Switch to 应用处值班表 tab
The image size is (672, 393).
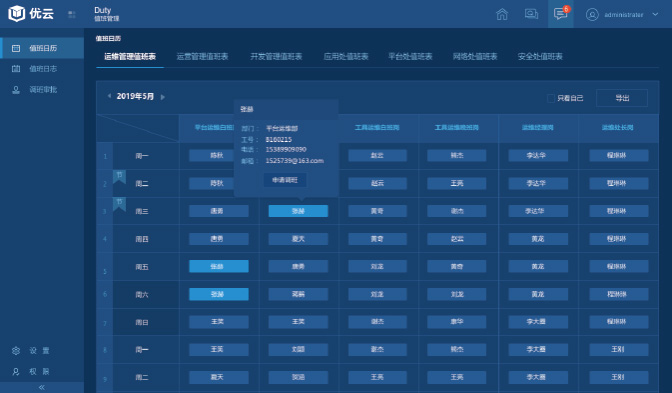(346, 57)
